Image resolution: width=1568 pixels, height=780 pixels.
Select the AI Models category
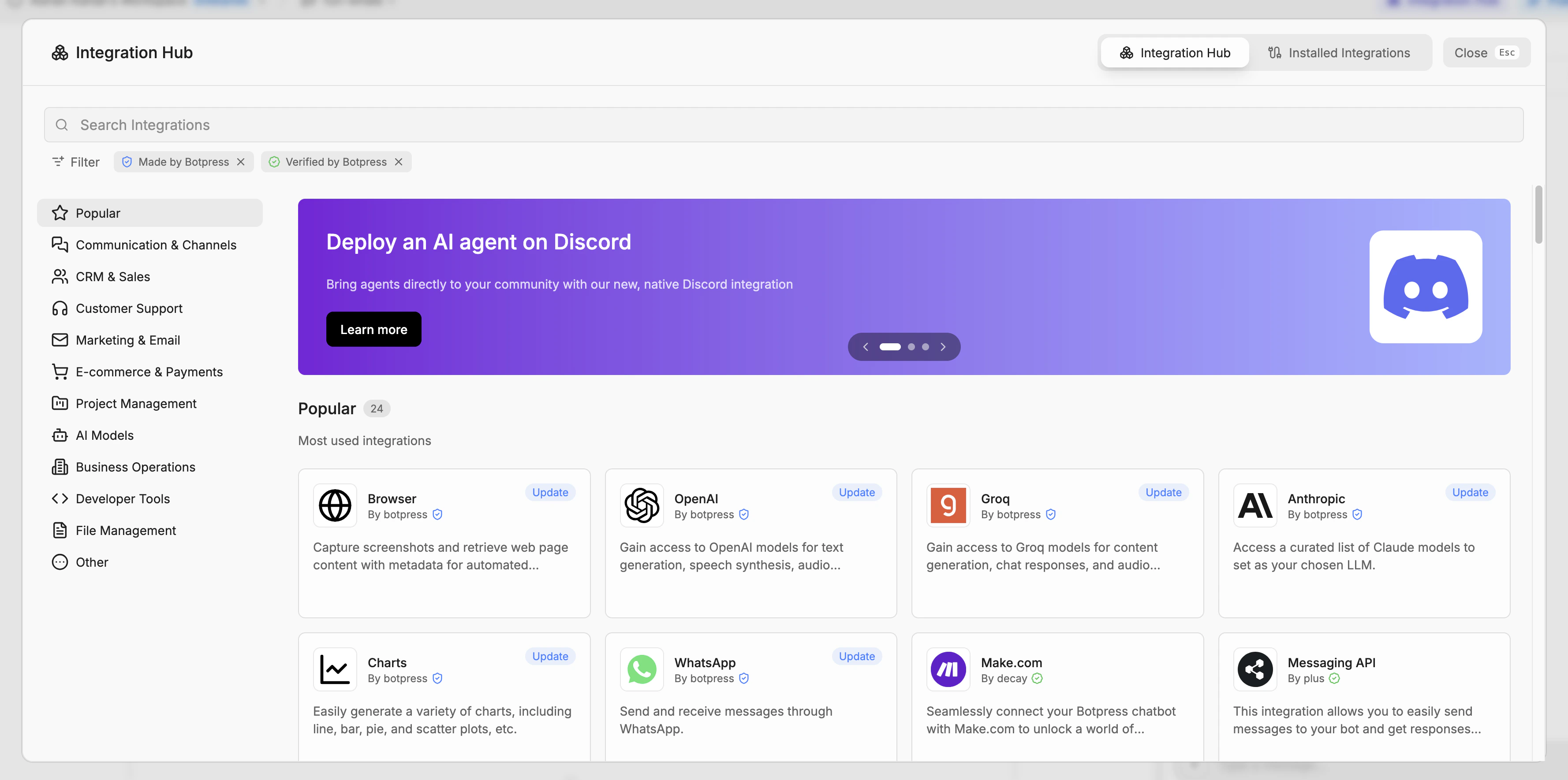(x=104, y=435)
